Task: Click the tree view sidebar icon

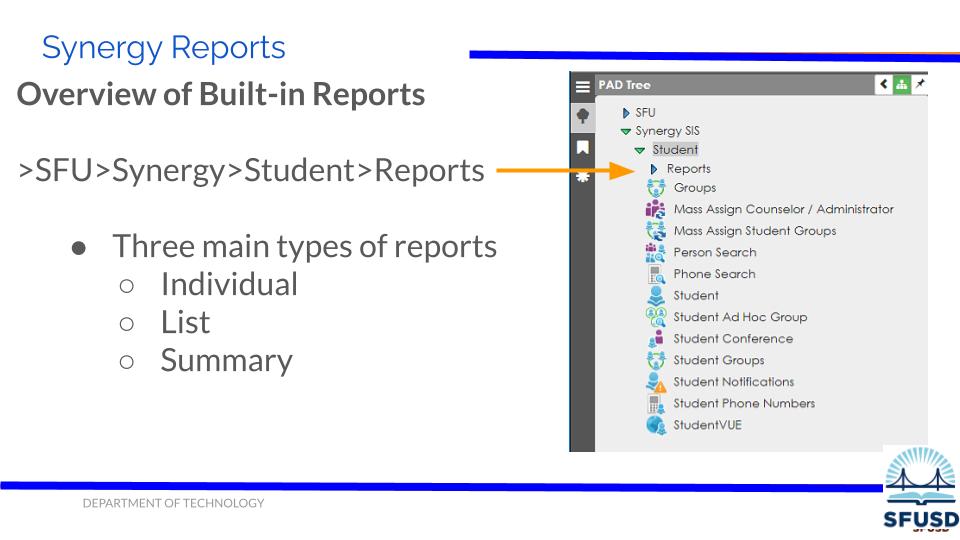Action: pyautogui.click(x=582, y=115)
